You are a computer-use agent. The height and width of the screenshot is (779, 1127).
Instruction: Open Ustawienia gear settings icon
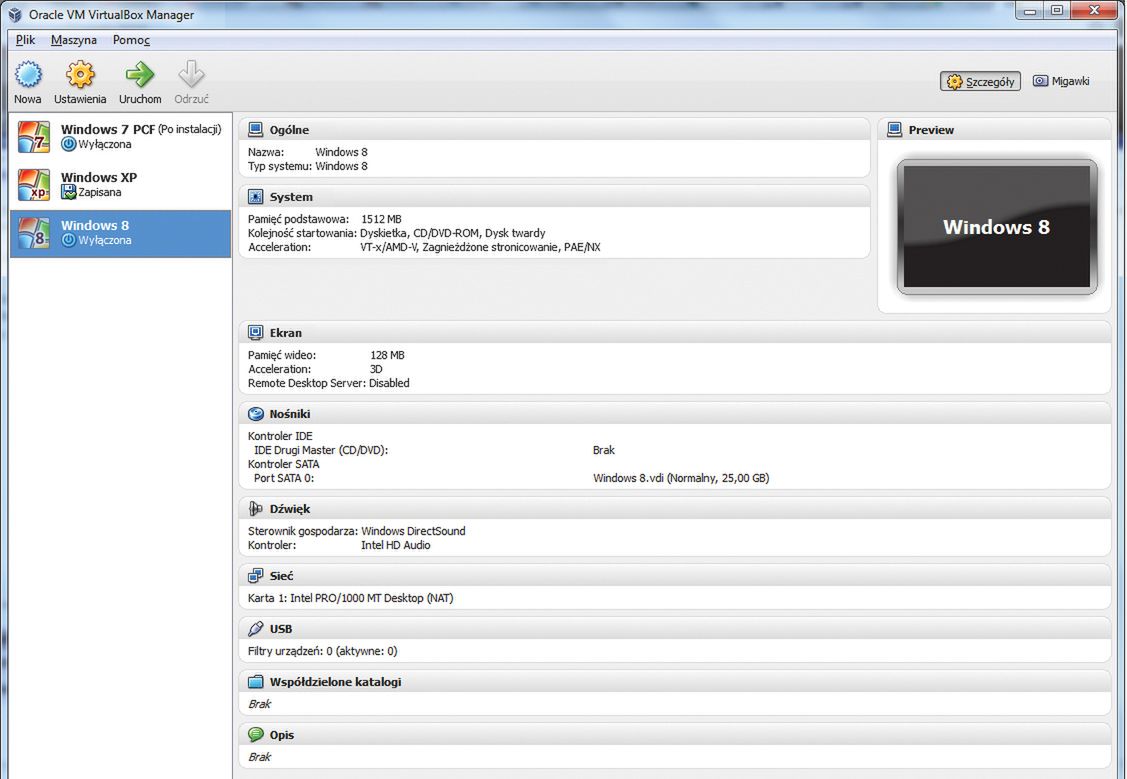(80, 75)
